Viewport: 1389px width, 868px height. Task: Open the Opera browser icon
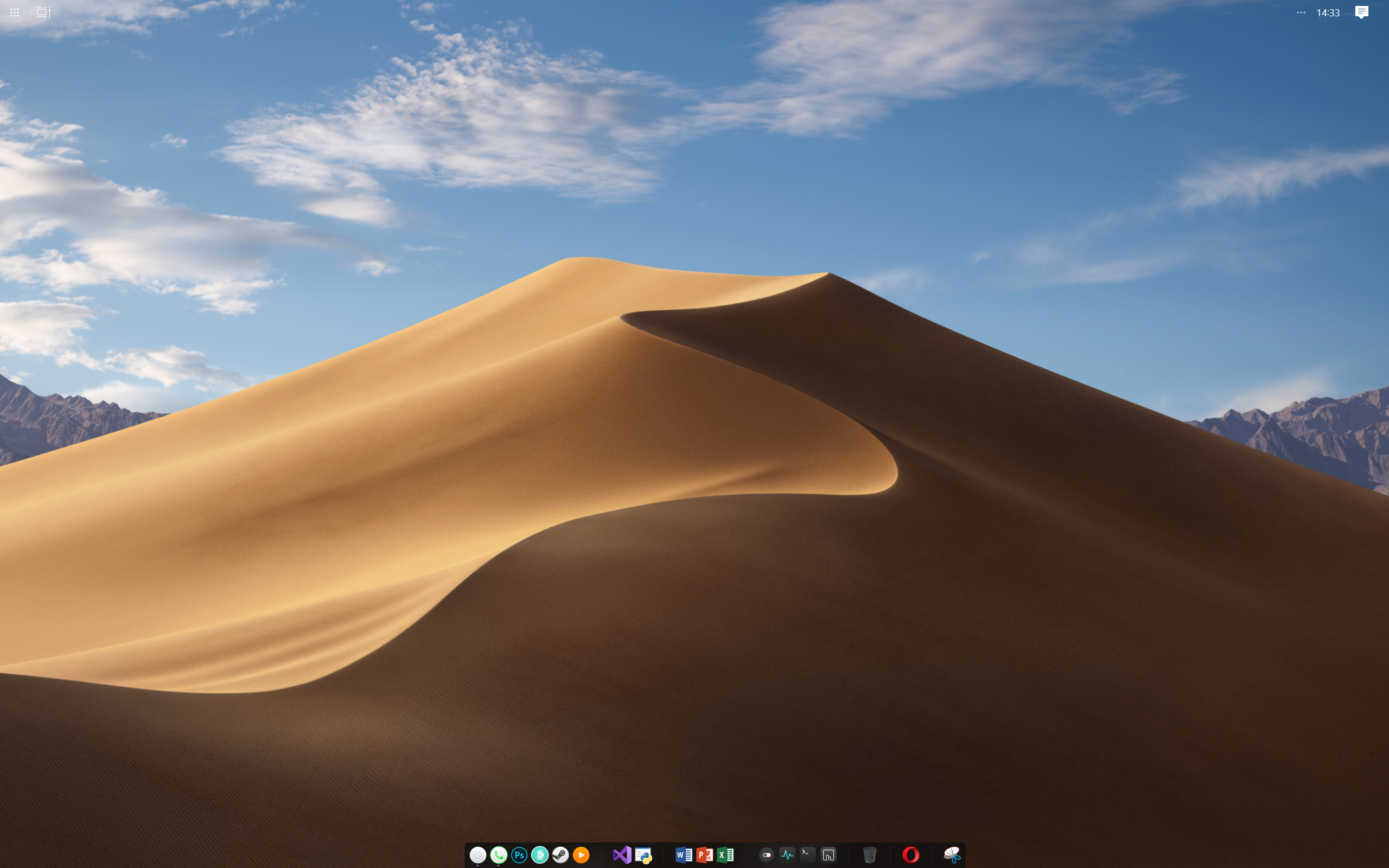pyautogui.click(x=910, y=856)
